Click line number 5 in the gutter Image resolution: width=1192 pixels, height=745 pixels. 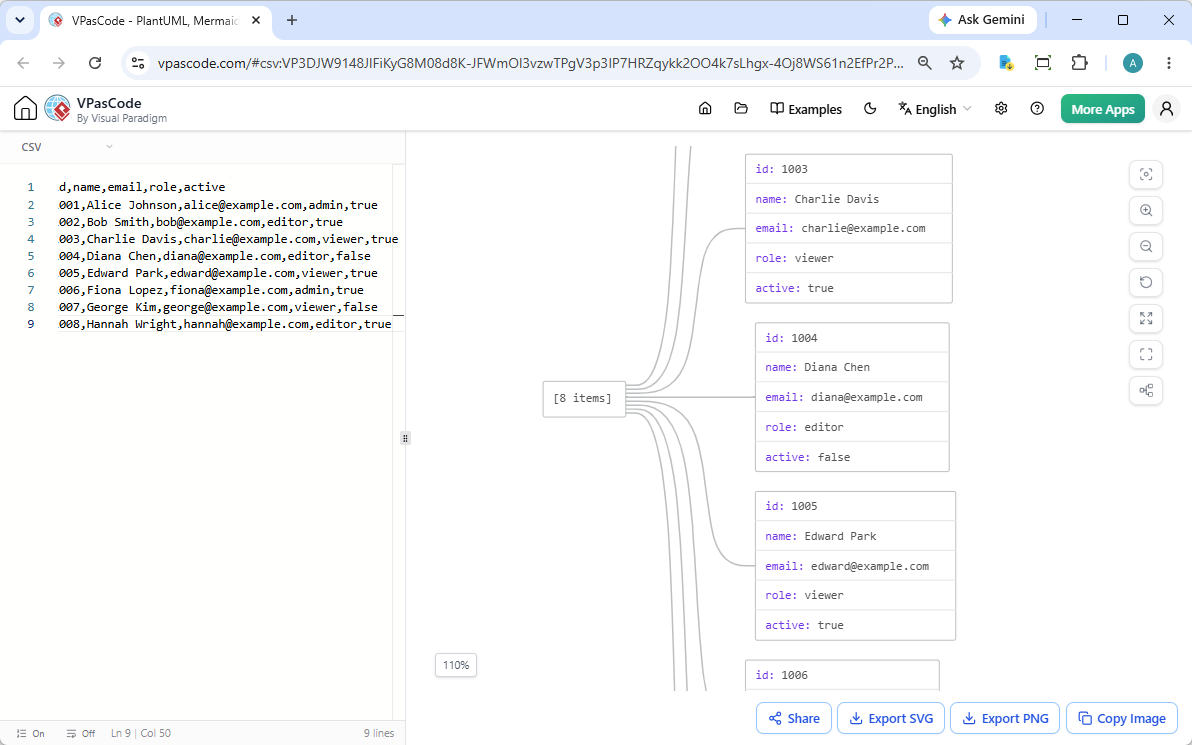point(30,256)
